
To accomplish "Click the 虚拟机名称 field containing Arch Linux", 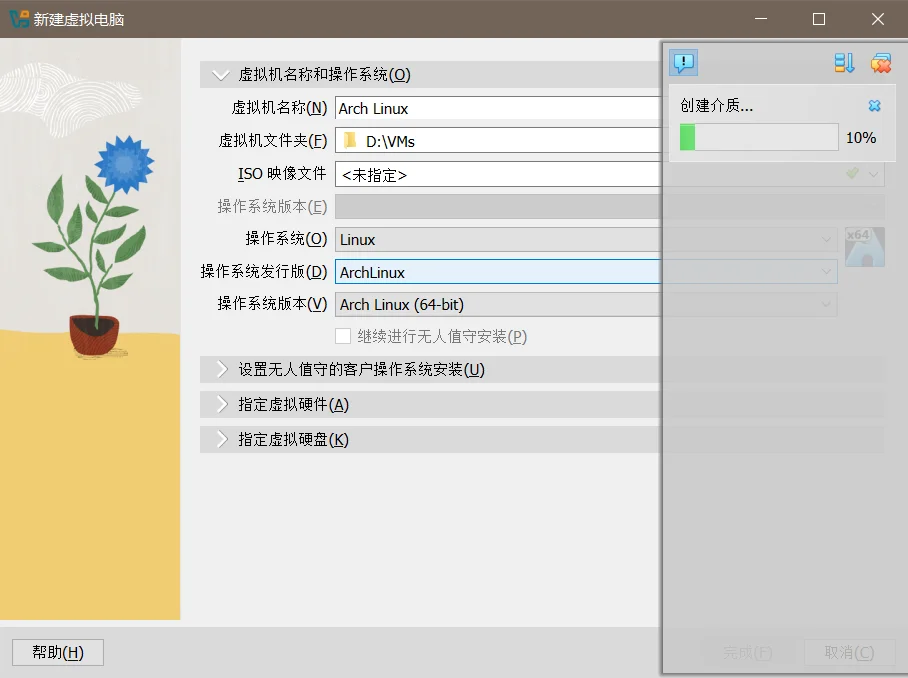I will 498,108.
